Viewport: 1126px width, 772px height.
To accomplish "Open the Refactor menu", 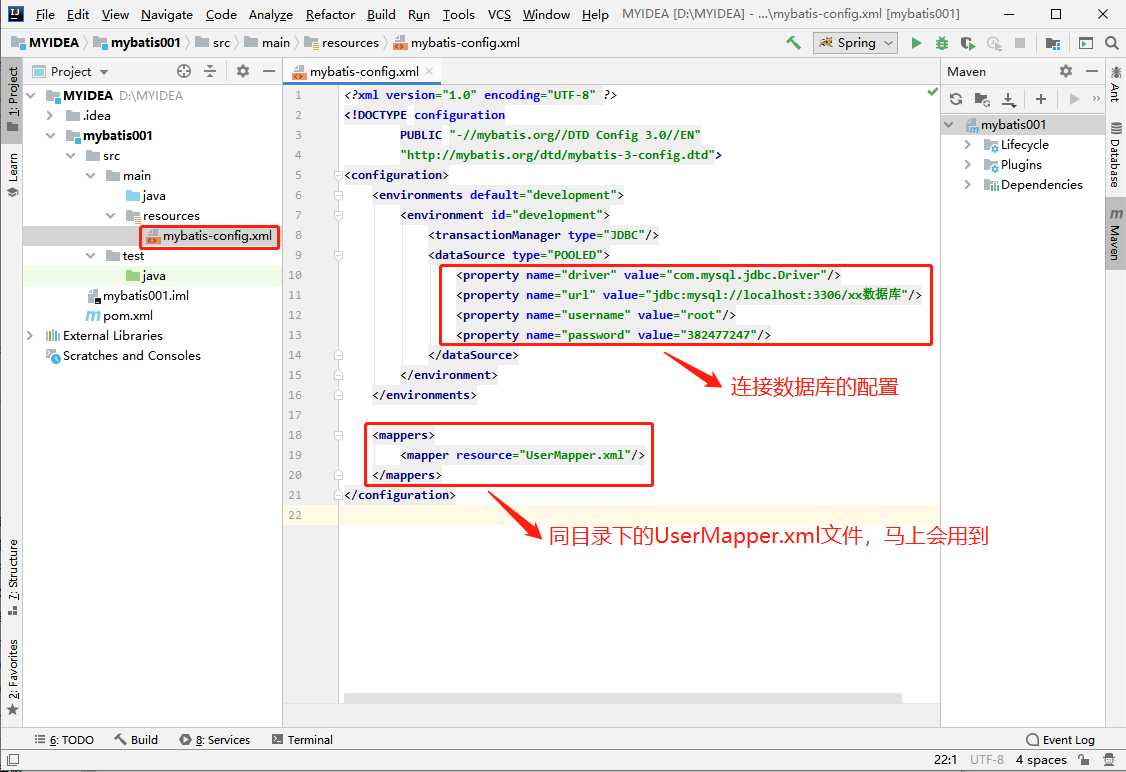I will point(330,14).
